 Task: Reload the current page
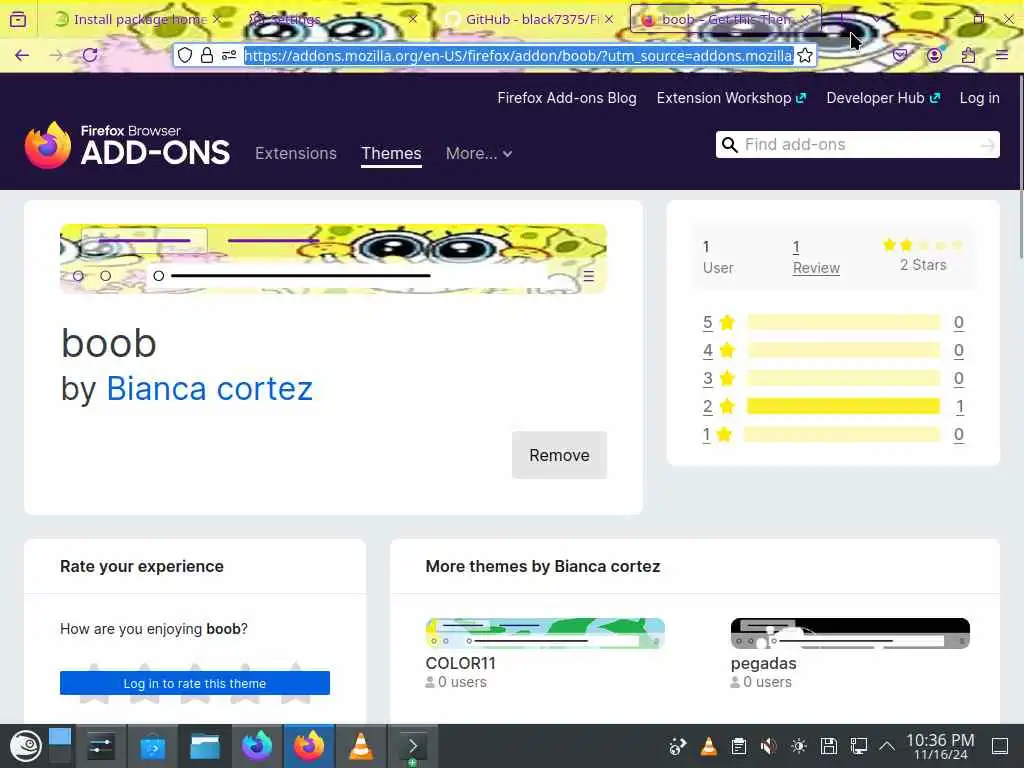(x=90, y=56)
